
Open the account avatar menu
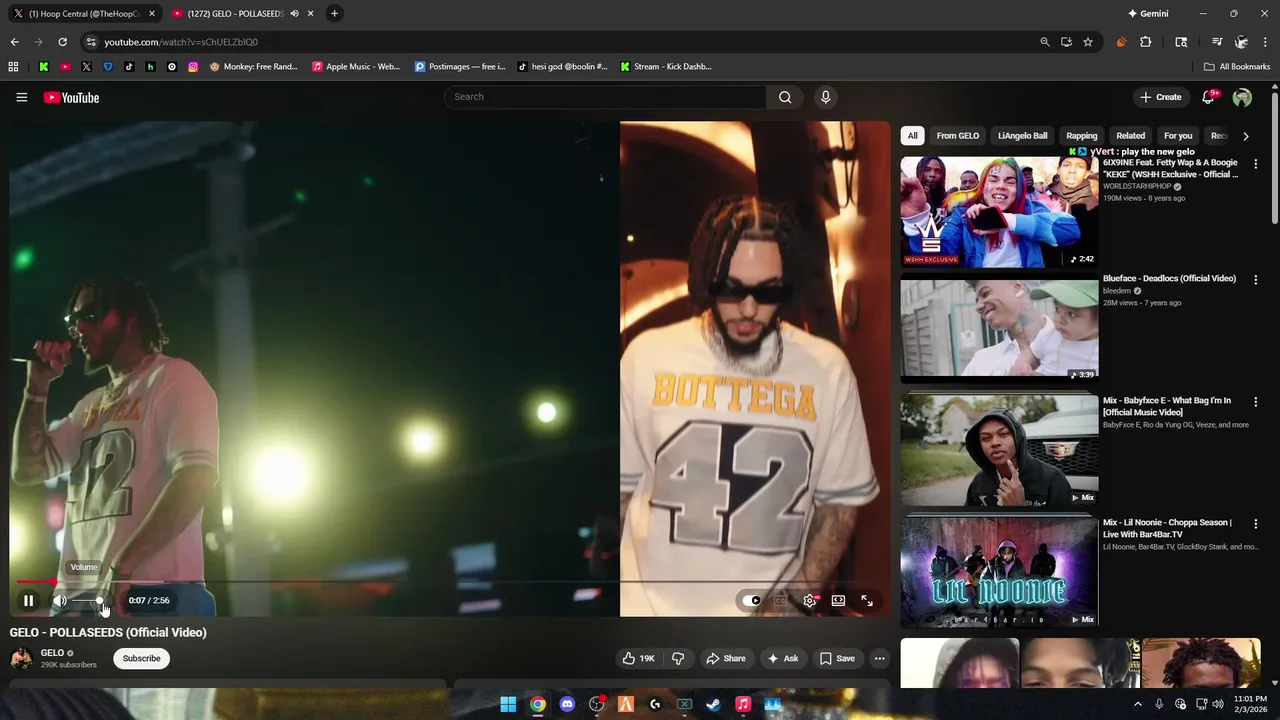click(1242, 97)
